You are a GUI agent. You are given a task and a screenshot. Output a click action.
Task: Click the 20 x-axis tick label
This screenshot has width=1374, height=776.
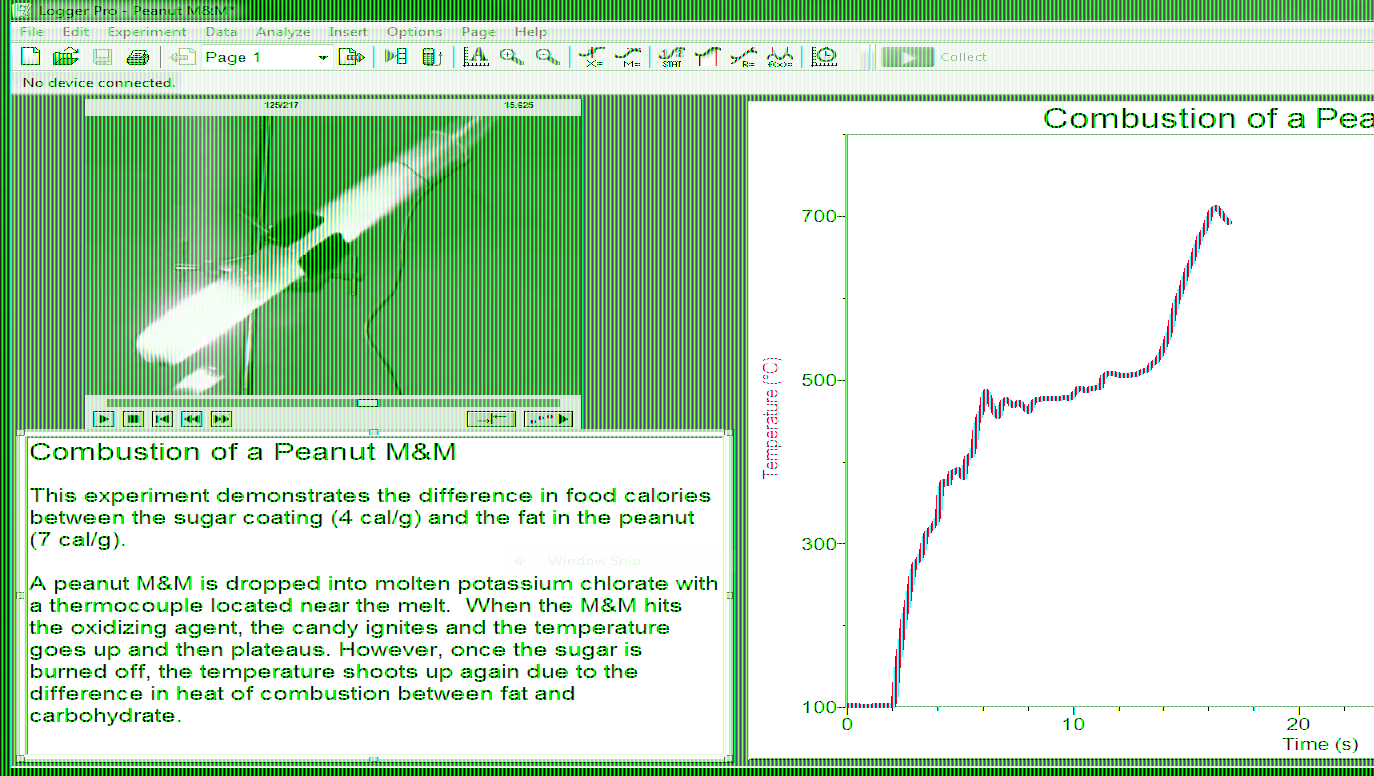(x=1298, y=724)
